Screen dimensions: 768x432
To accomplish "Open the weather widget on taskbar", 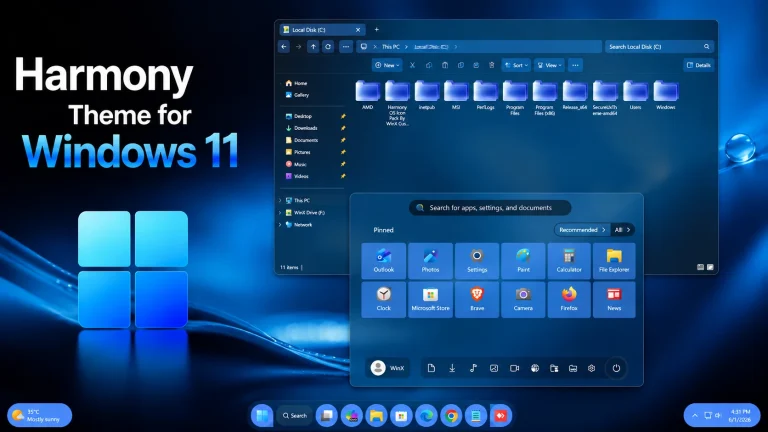I will pos(40,415).
